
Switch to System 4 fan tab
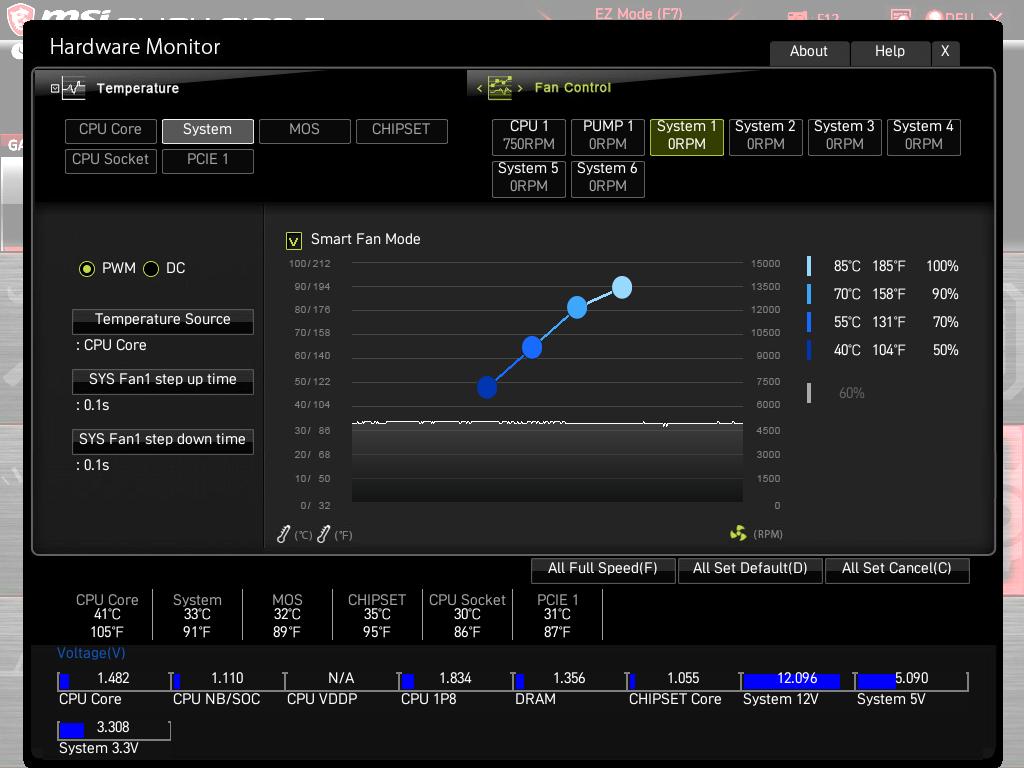coord(923,136)
